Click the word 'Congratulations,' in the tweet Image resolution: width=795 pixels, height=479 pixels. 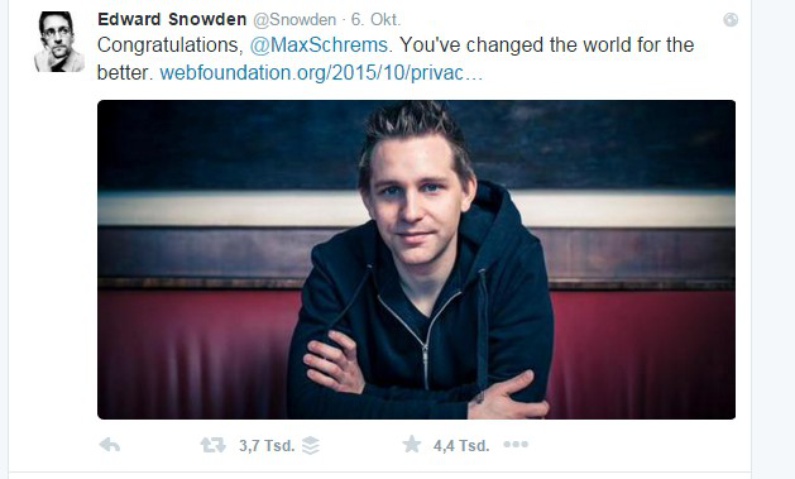tap(170, 46)
